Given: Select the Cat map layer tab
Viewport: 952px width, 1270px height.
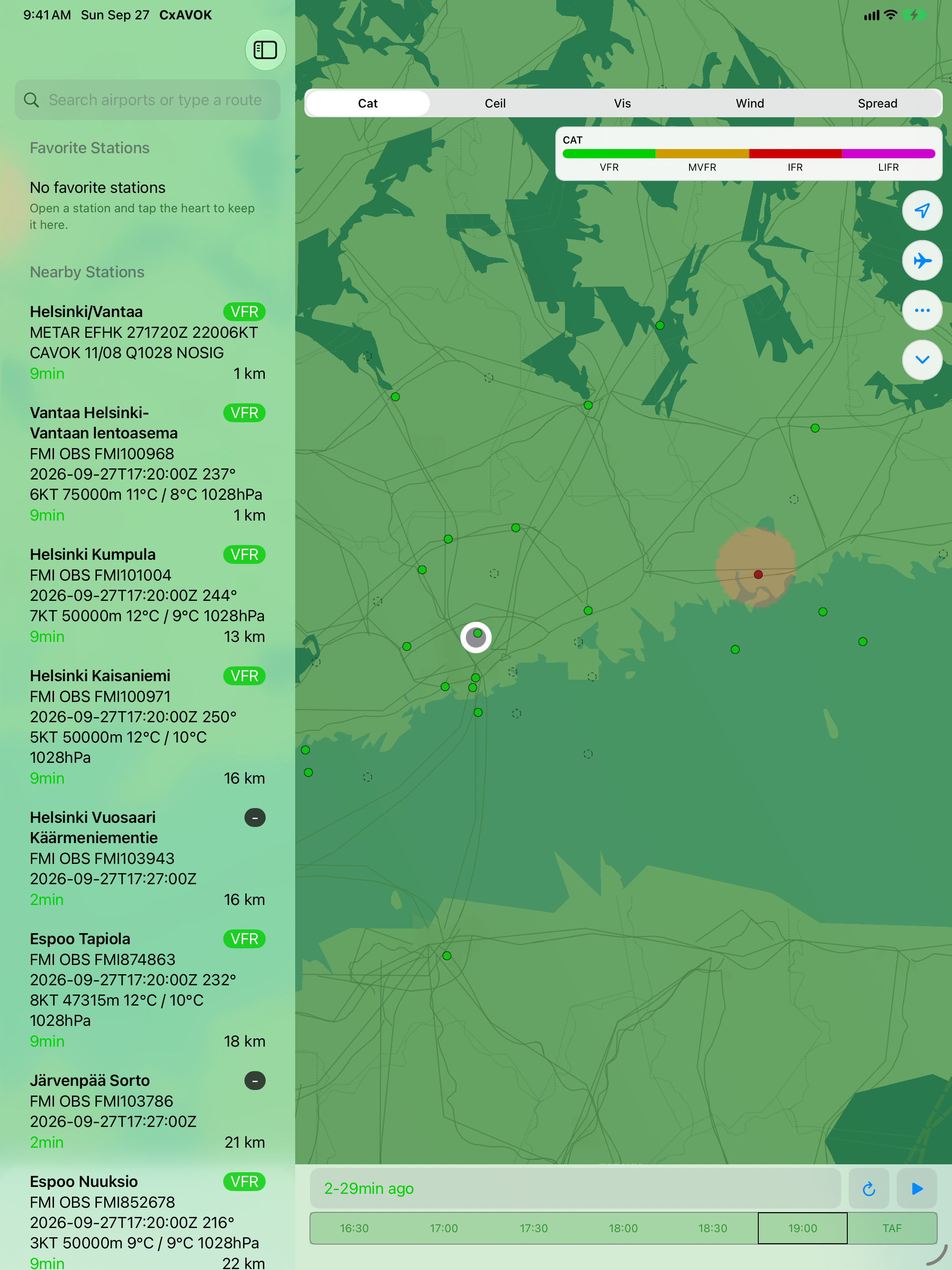Looking at the screenshot, I should tap(368, 103).
